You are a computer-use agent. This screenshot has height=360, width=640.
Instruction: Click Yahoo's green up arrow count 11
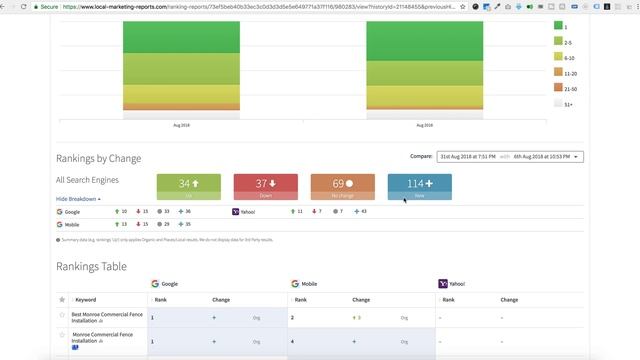(x=297, y=211)
